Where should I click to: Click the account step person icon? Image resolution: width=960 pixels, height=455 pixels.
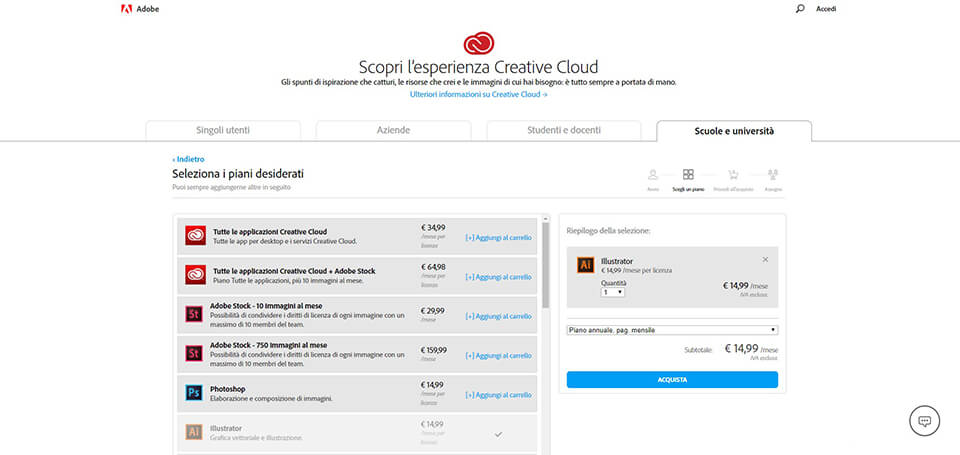(653, 175)
